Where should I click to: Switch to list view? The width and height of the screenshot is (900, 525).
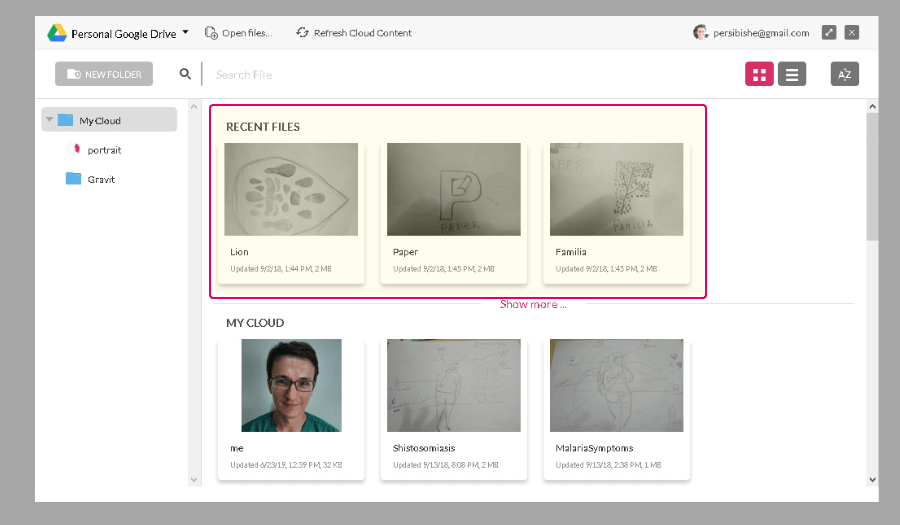tap(792, 74)
